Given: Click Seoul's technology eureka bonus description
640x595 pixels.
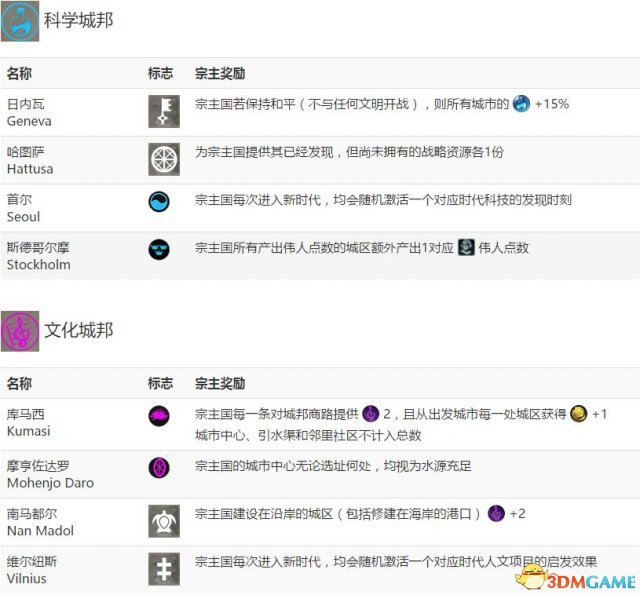Looking at the screenshot, I should tap(383, 200).
